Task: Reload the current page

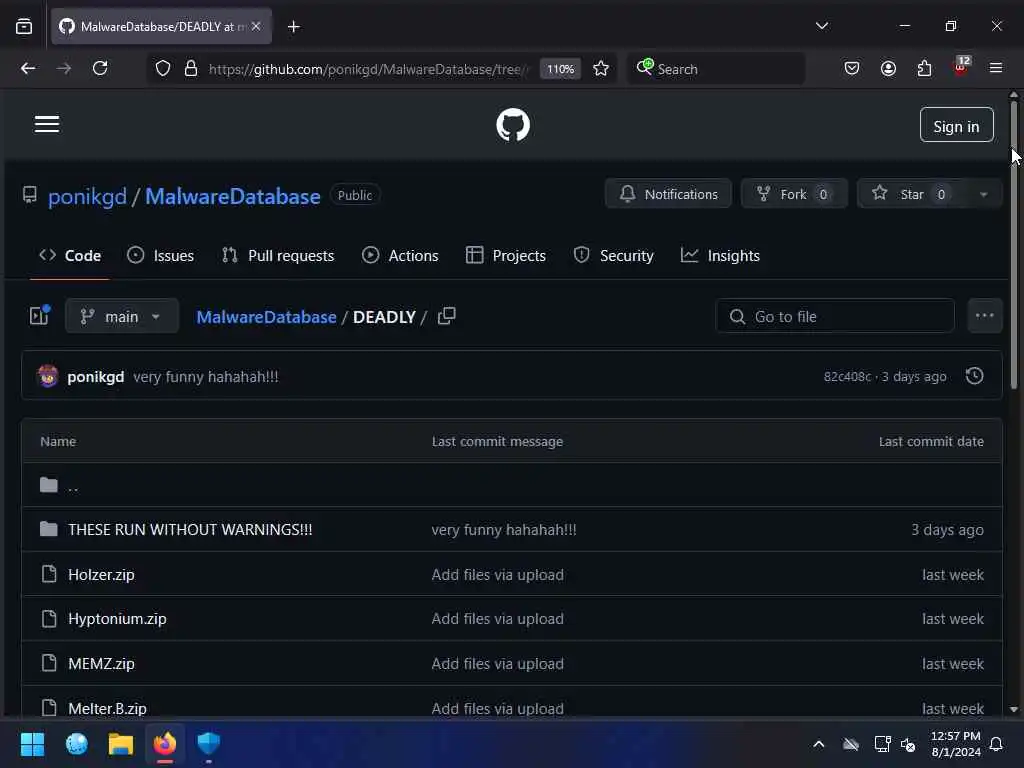Action: coord(100,69)
